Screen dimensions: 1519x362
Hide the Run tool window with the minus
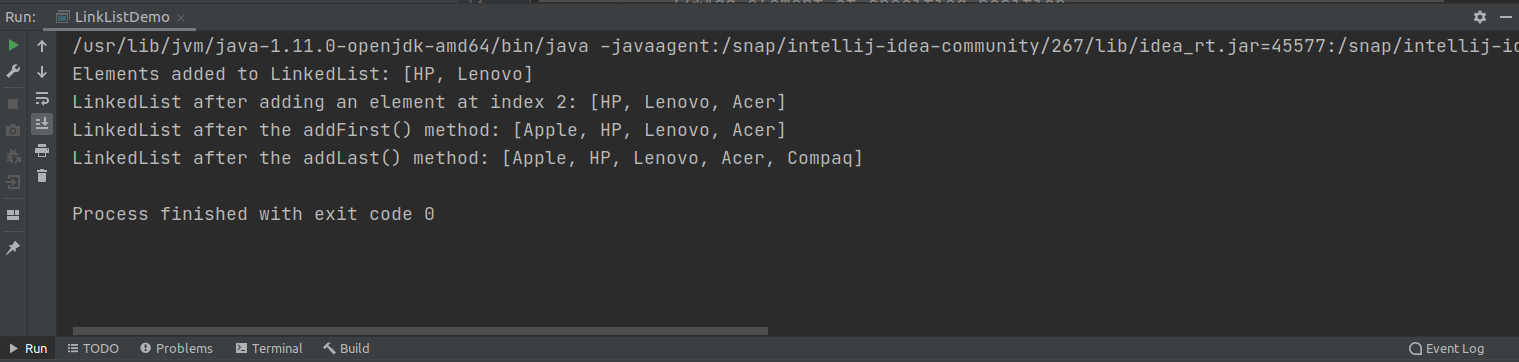pos(1503,17)
